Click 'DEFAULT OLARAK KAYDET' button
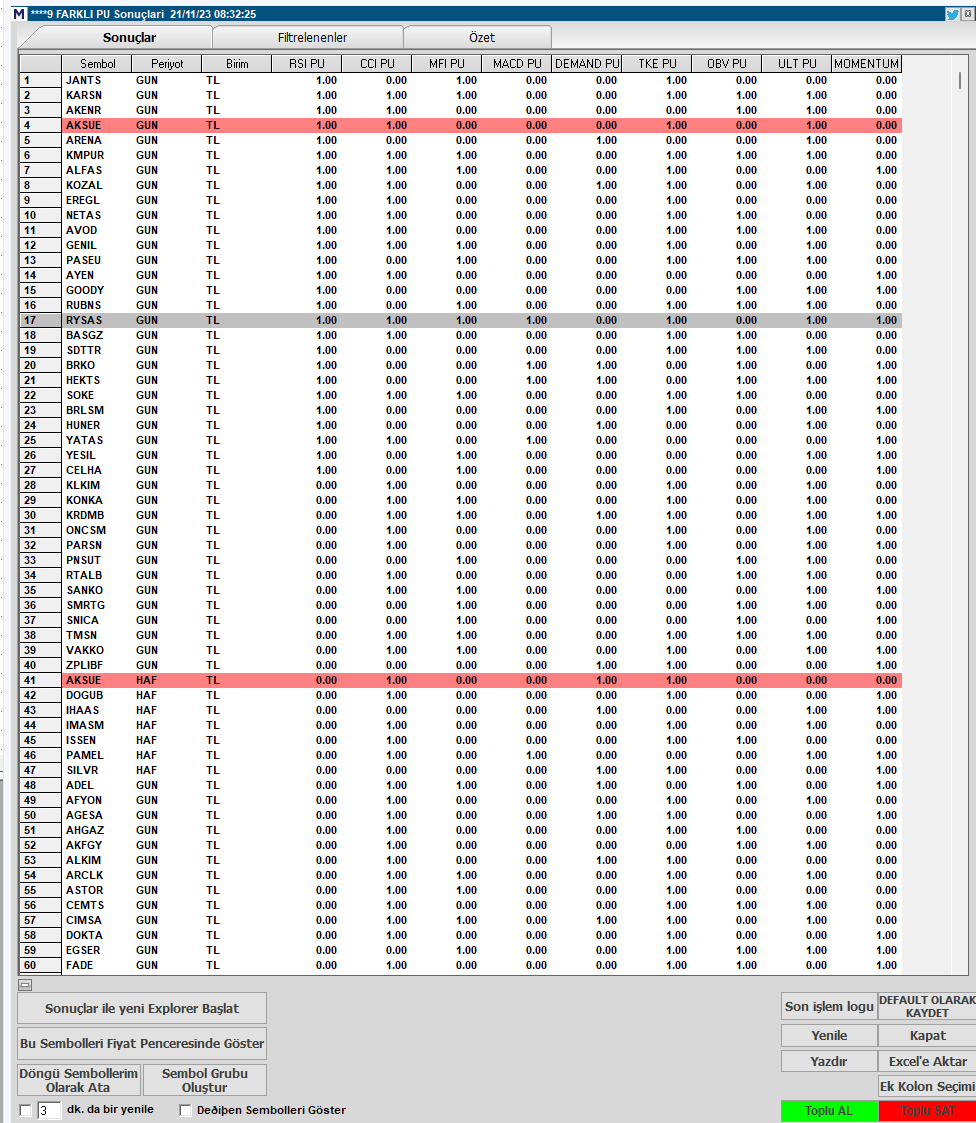 (927, 1006)
